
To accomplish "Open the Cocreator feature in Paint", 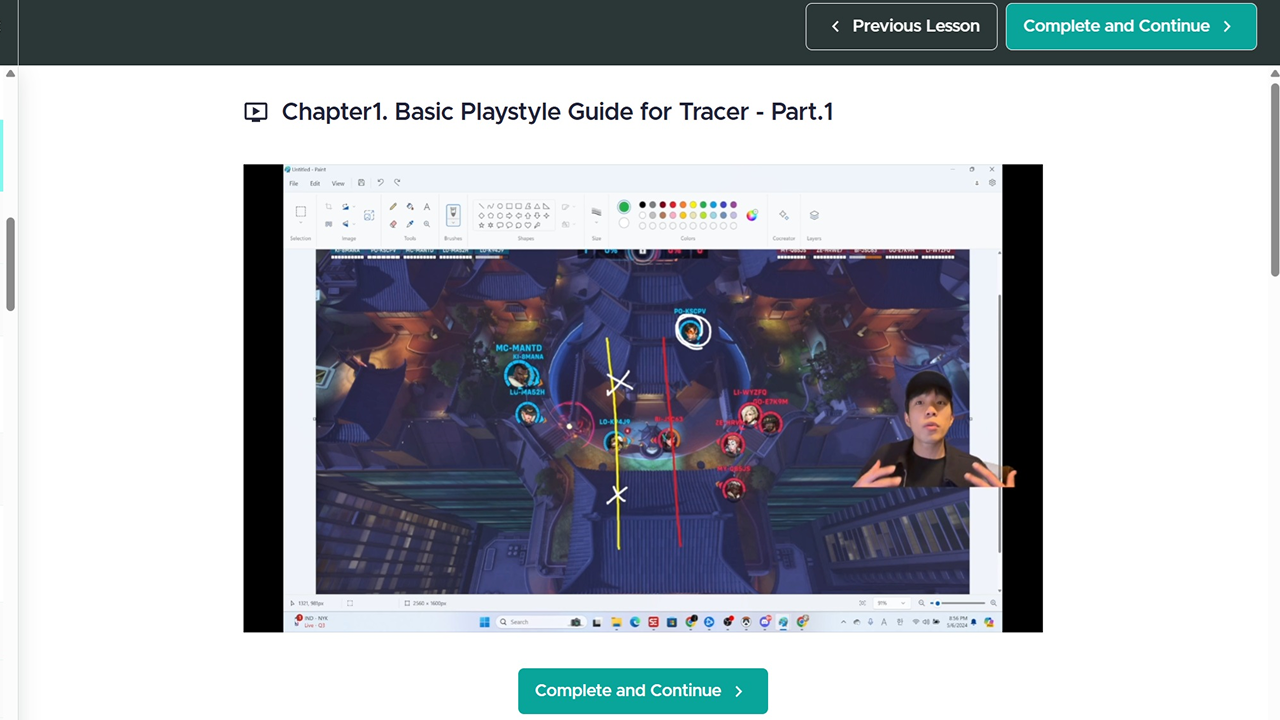I will click(x=784, y=215).
